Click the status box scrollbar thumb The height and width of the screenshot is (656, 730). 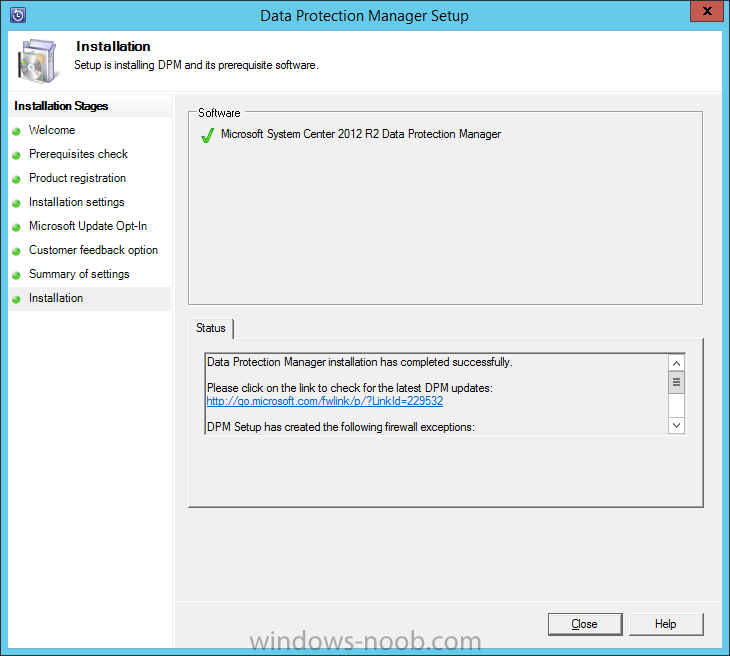[x=676, y=382]
